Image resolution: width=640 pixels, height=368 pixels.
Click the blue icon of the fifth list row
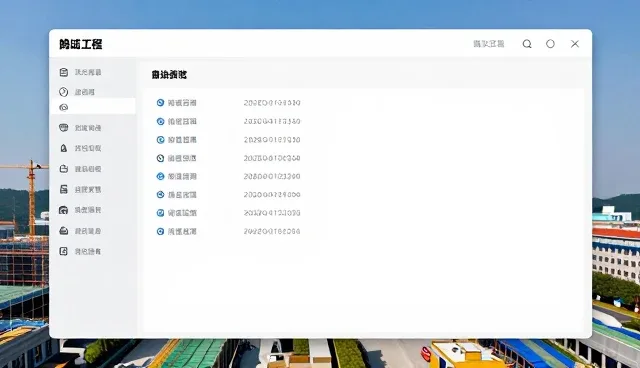(x=160, y=176)
